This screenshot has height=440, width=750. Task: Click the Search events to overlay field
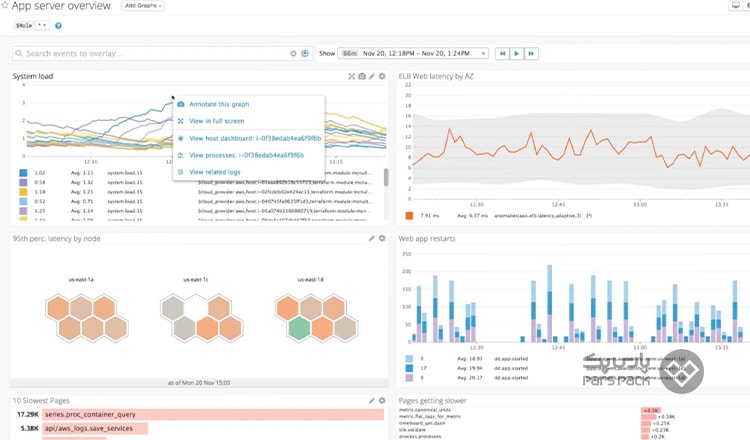click(162, 54)
